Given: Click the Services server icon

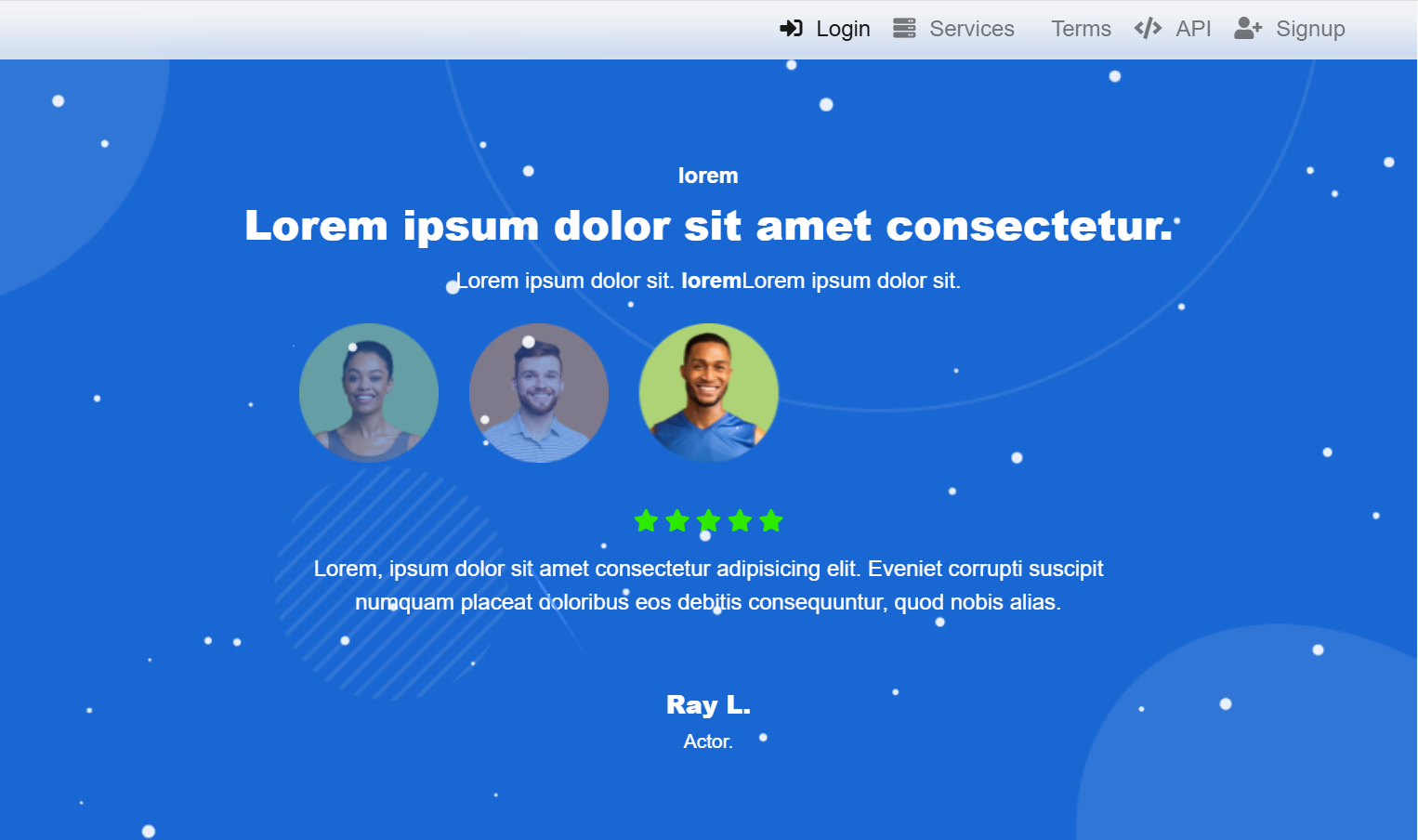Looking at the screenshot, I should pos(904,28).
